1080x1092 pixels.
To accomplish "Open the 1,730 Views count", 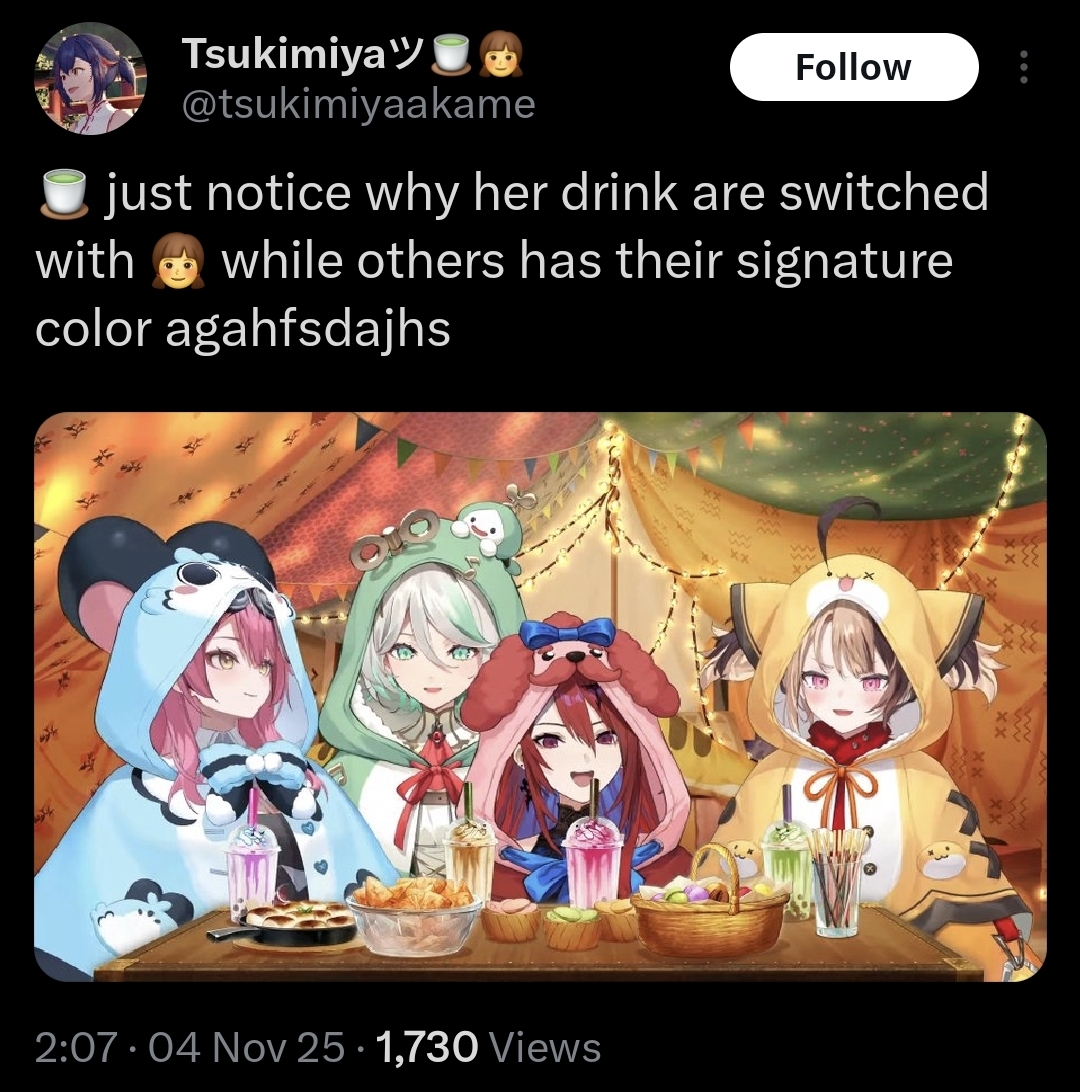I will pos(488,1047).
